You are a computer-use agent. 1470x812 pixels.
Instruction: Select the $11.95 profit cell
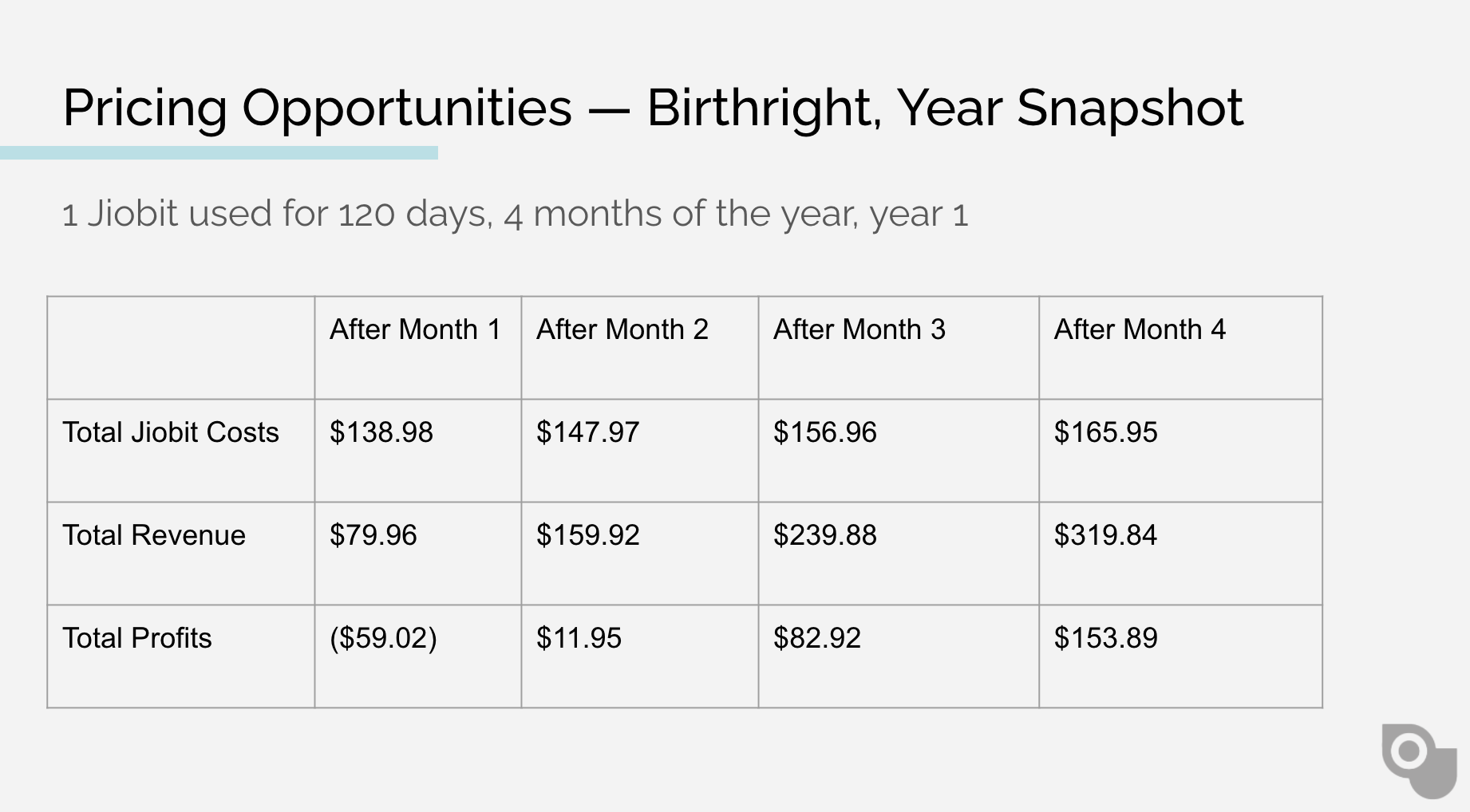coord(640,656)
